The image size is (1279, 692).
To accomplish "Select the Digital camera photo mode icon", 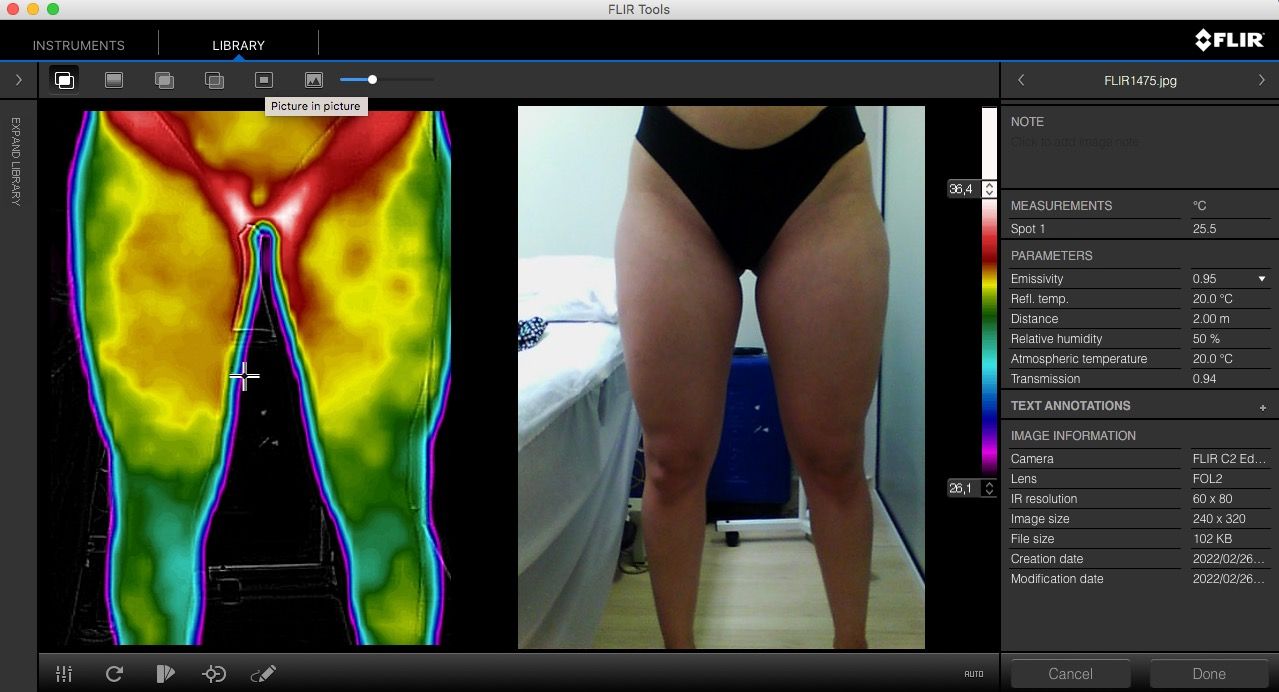I will (314, 80).
